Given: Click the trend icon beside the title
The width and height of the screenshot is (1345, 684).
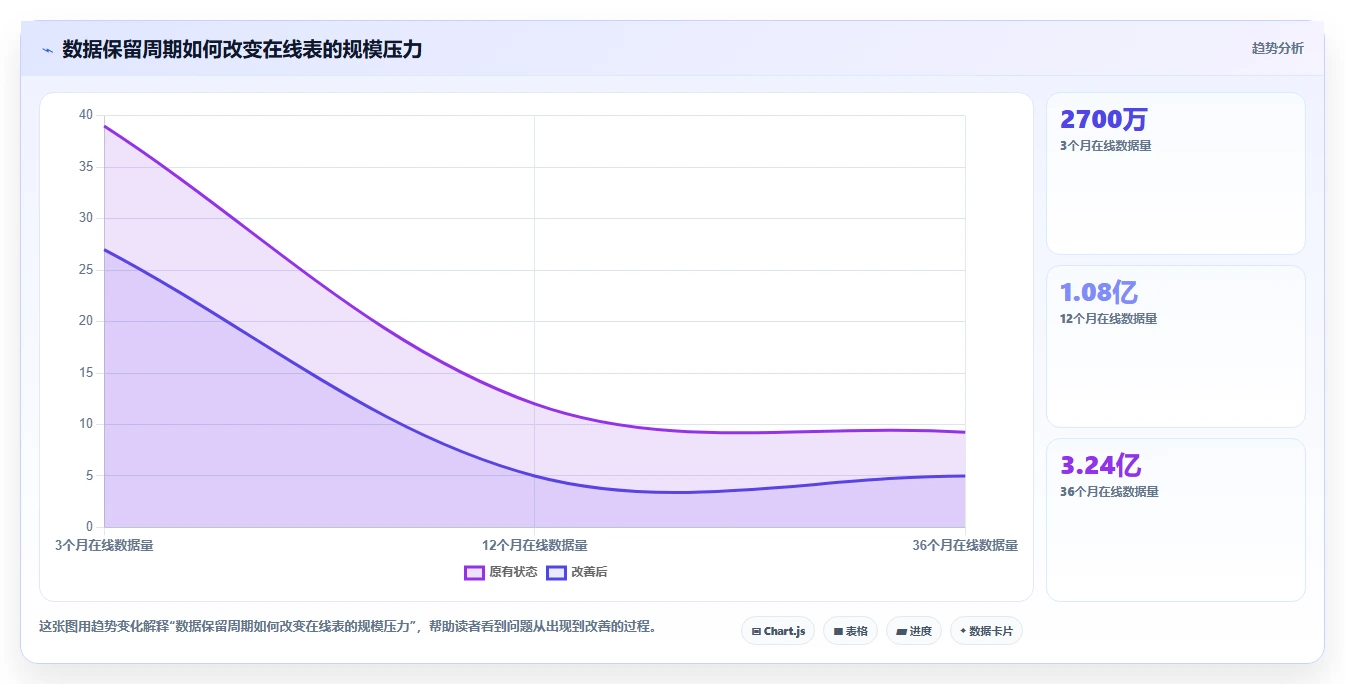Looking at the screenshot, I should point(47,50).
